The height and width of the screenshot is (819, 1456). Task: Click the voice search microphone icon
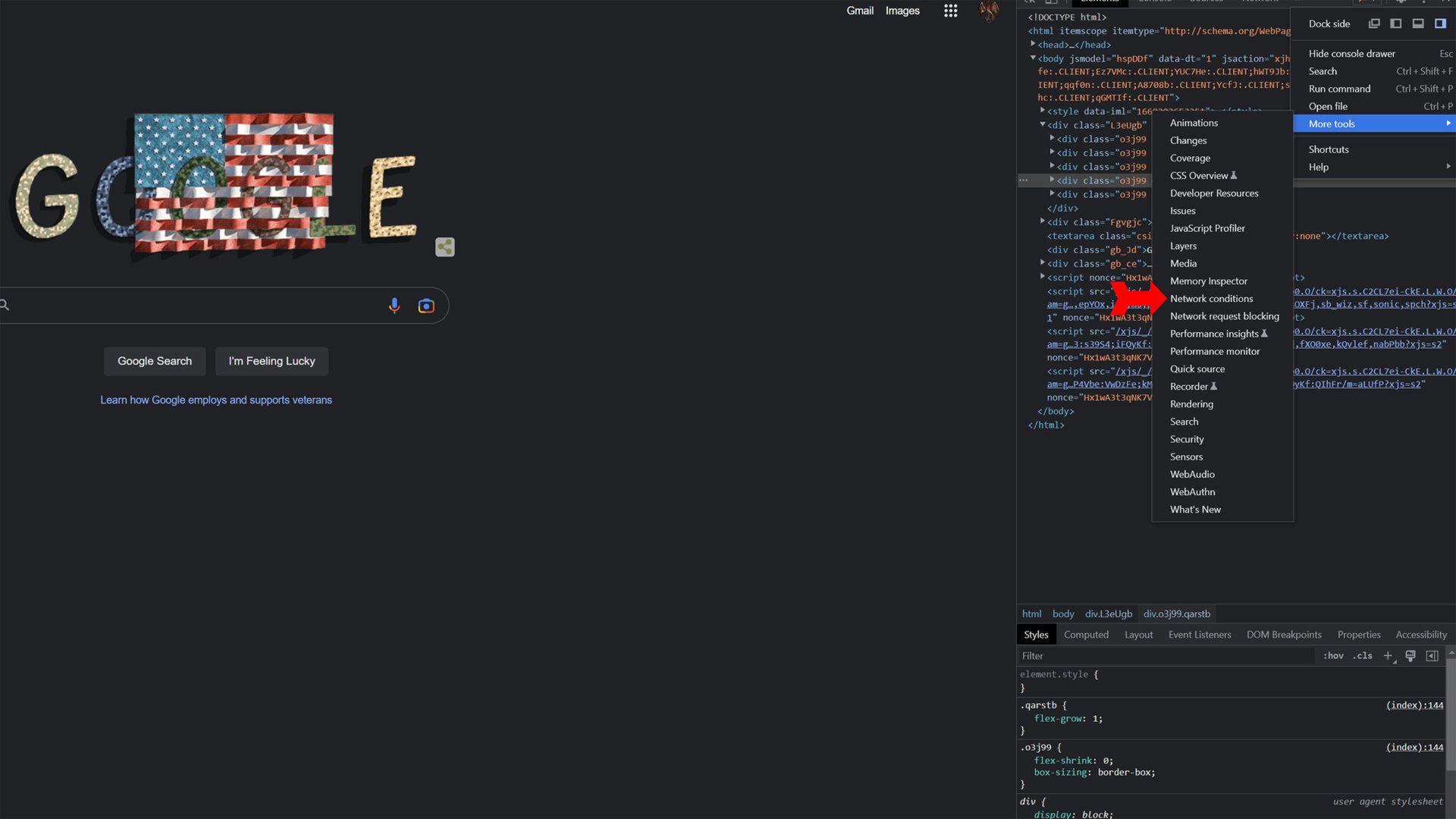(394, 306)
